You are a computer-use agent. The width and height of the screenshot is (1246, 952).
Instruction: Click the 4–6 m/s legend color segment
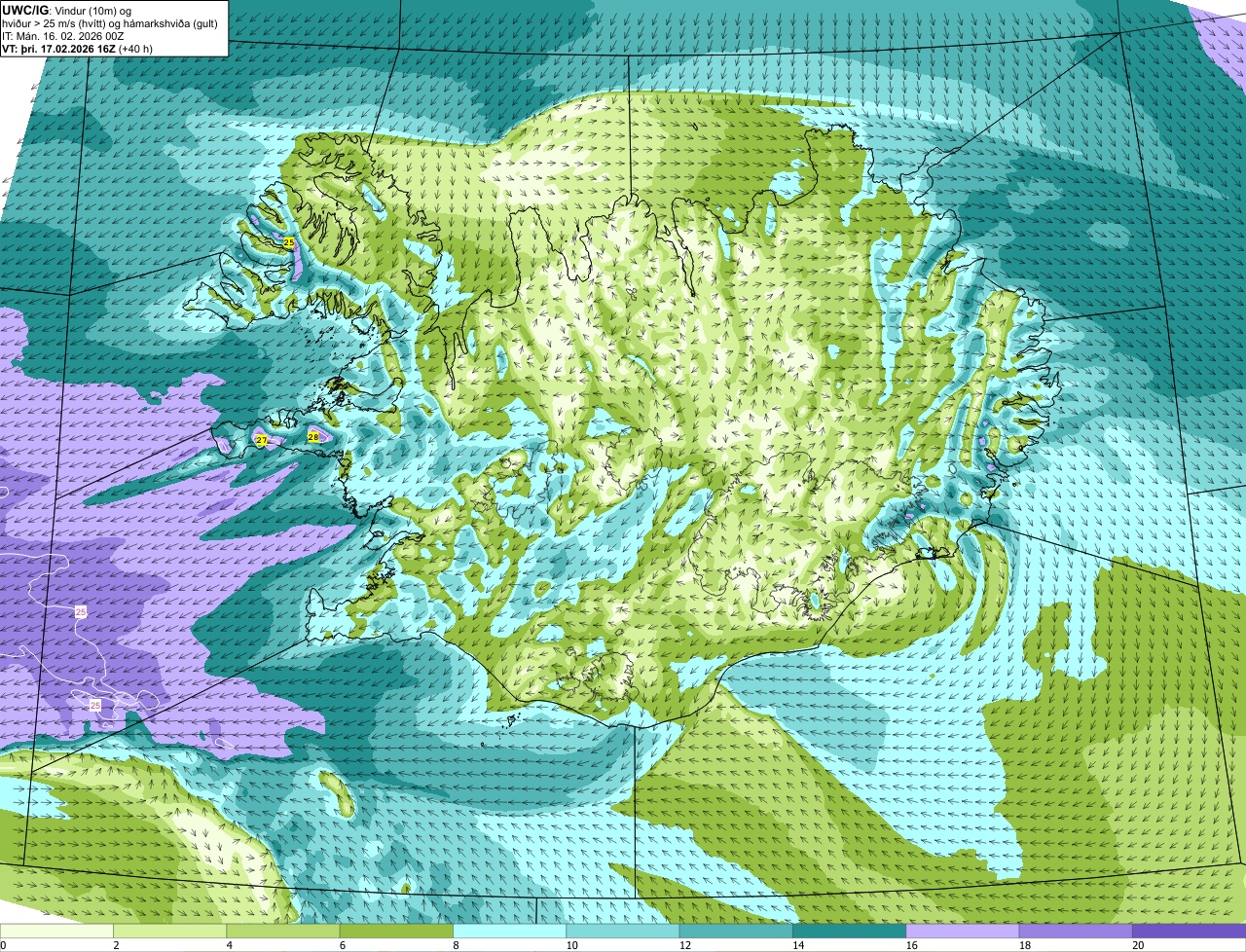pyautogui.click(x=282, y=931)
